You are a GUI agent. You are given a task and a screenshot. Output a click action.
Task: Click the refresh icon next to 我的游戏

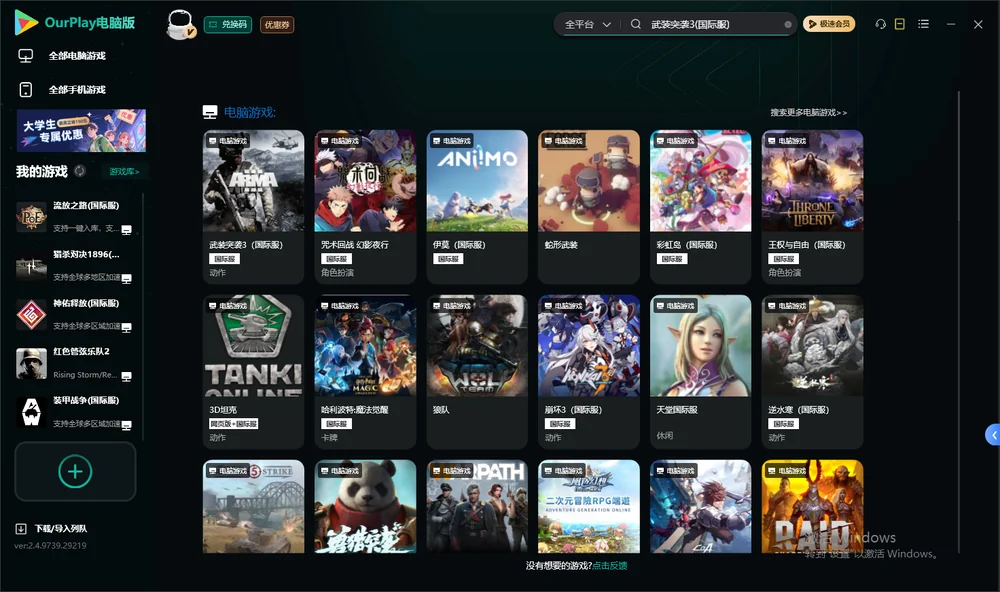80,171
